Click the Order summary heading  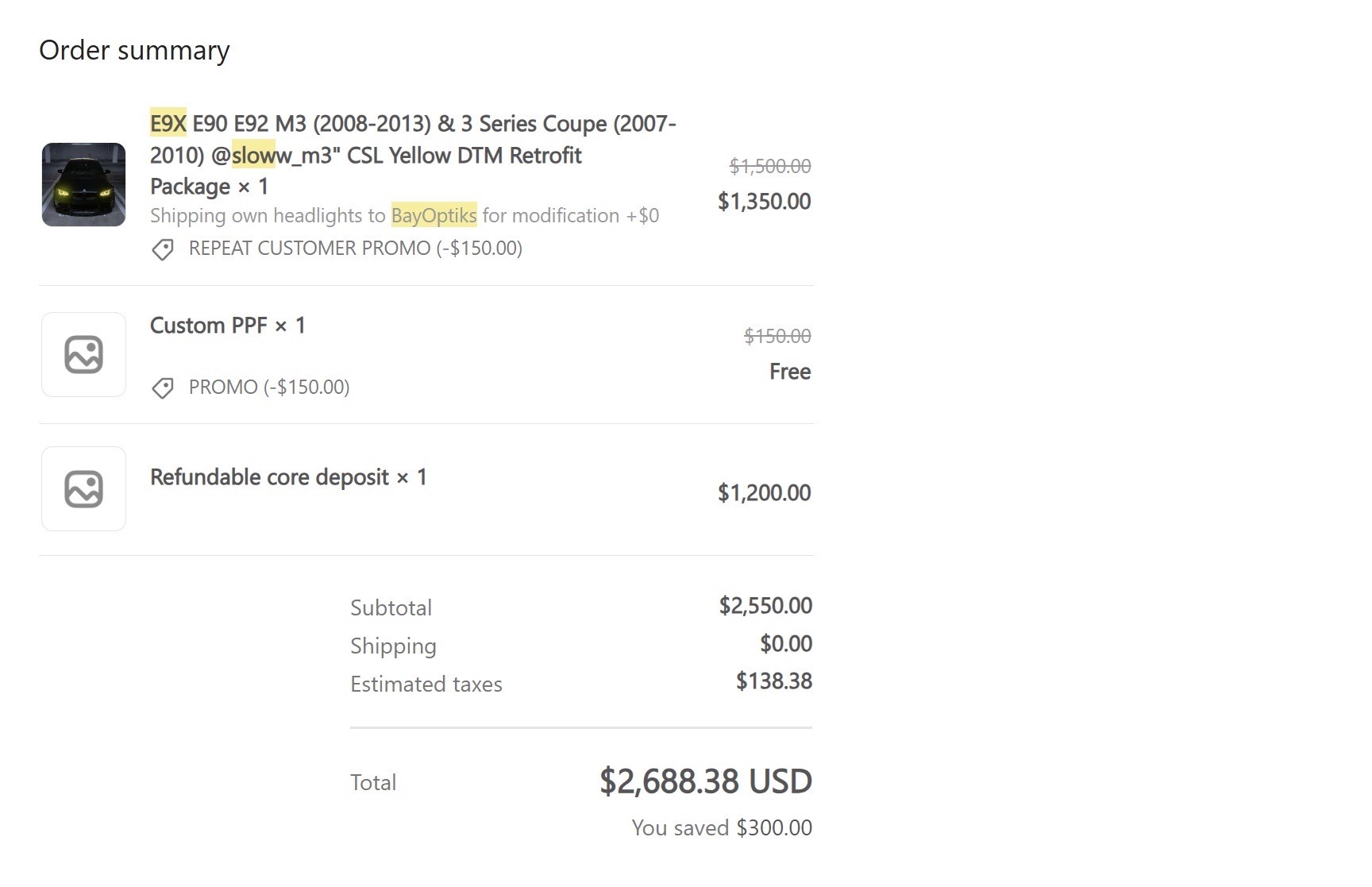click(134, 50)
